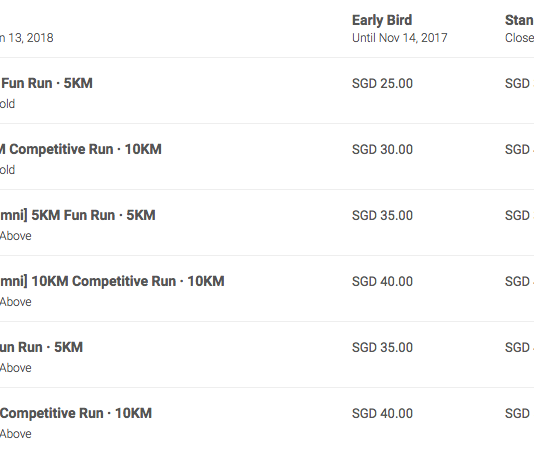Click the Above age note under bottom Competitive Run
The image size is (534, 450).
click(x=16, y=434)
